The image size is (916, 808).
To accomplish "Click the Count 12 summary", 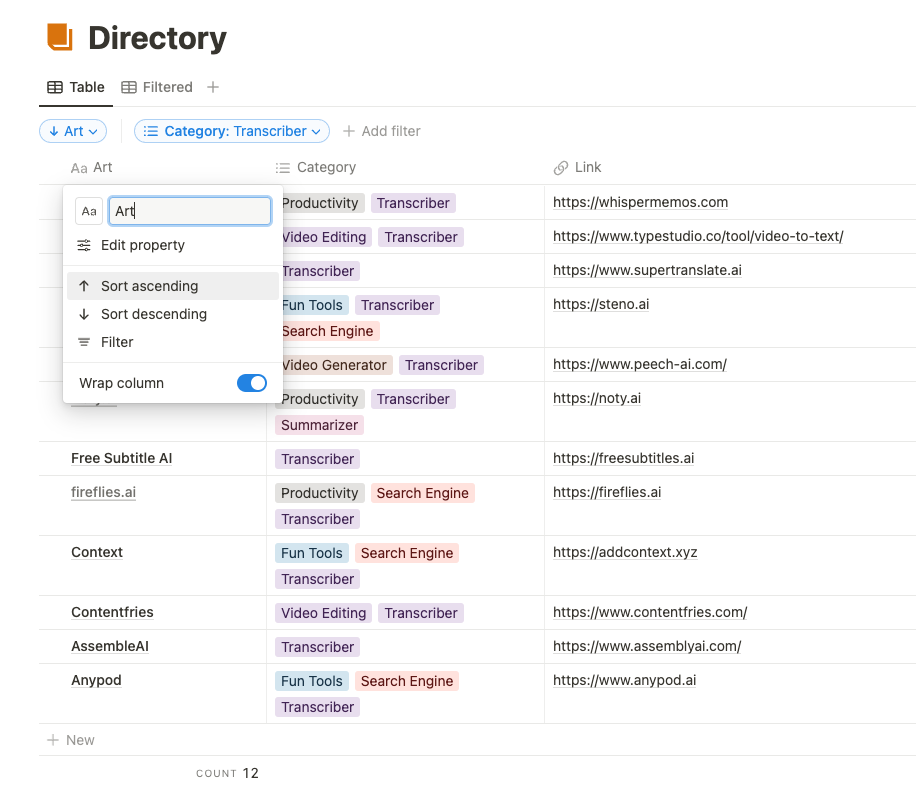I will pyautogui.click(x=228, y=773).
